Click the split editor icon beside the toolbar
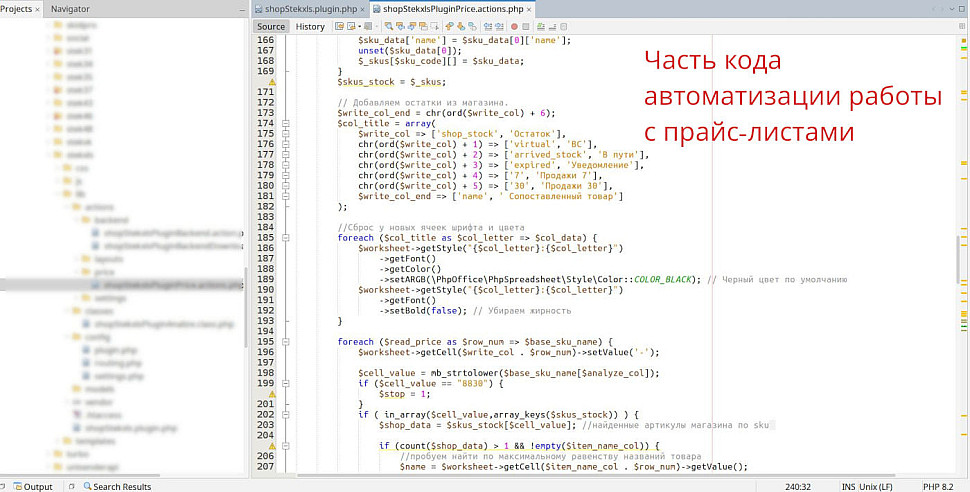Image resolution: width=970 pixels, height=492 pixels. tap(962, 27)
